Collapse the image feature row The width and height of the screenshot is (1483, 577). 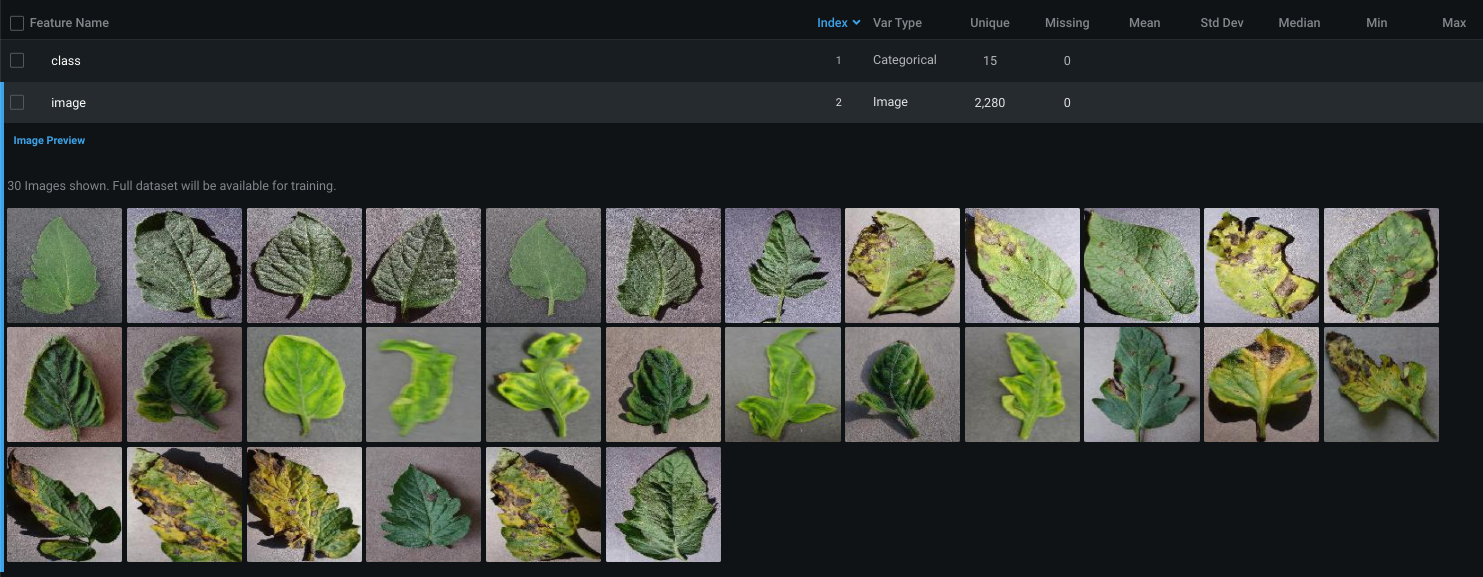(68, 103)
